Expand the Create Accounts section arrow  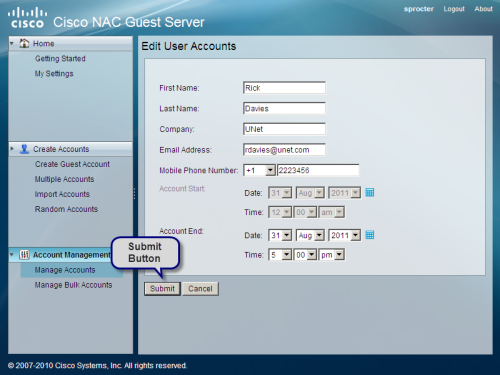coord(12,149)
